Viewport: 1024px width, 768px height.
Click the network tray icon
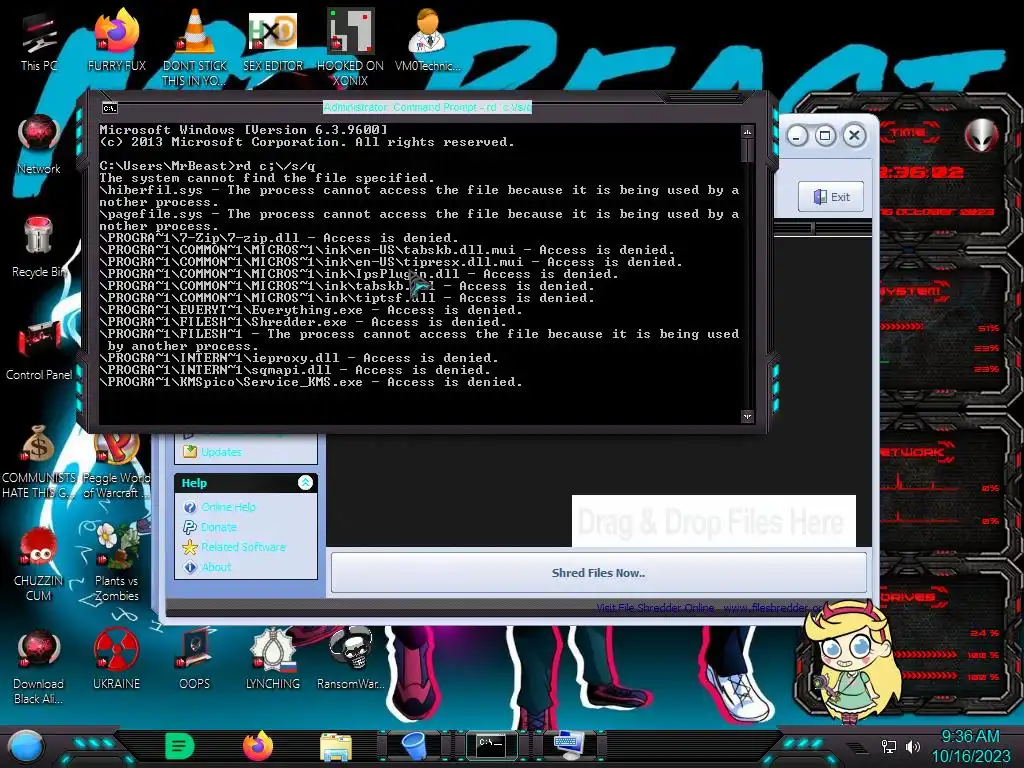pos(889,746)
